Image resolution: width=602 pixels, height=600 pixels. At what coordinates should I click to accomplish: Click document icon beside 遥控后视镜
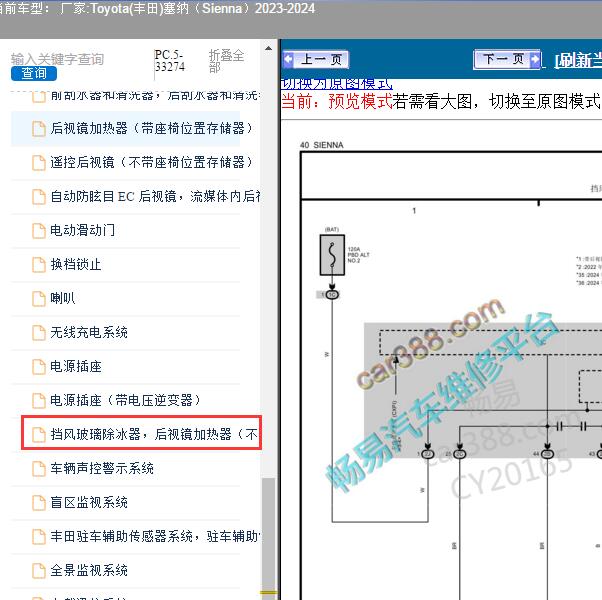point(39,163)
